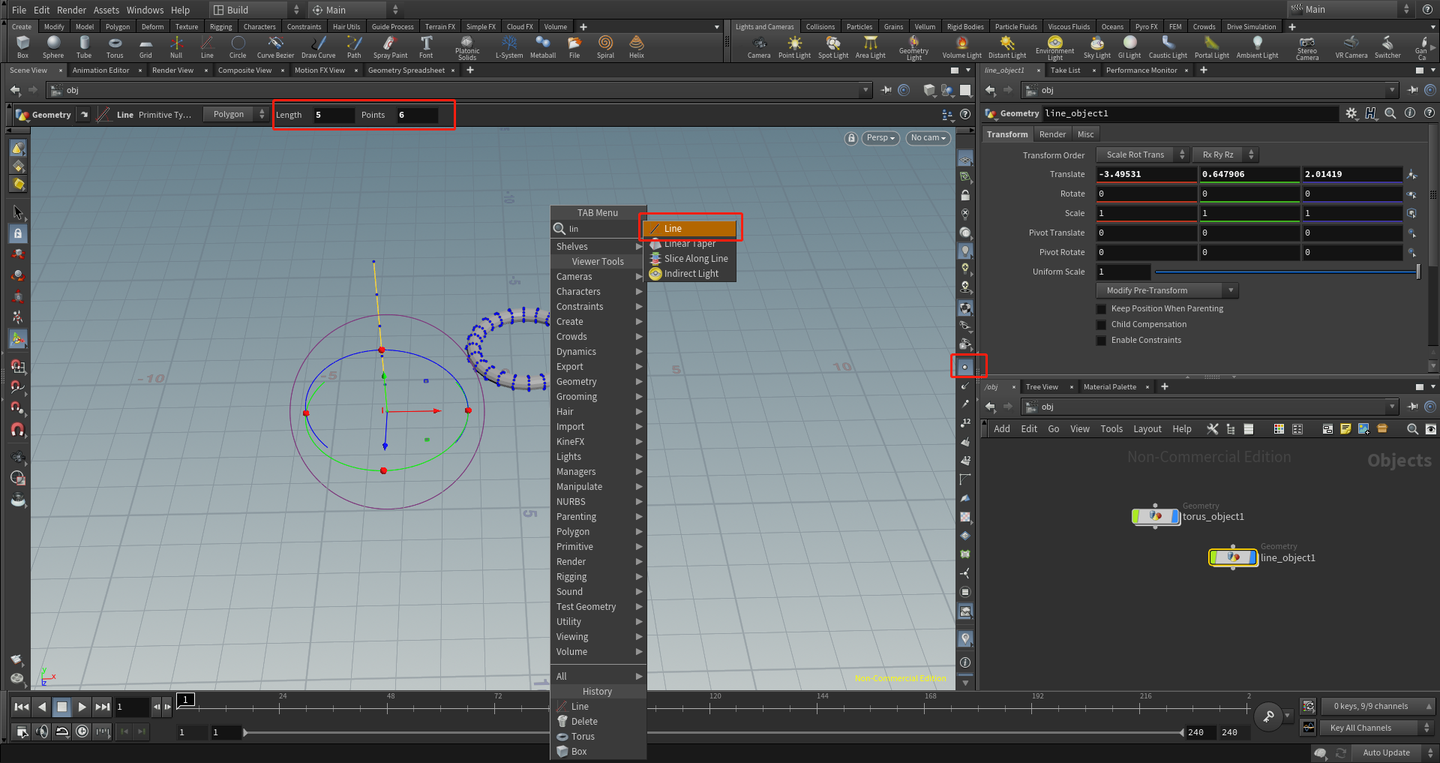Choose Line in the TAB menu results
This screenshot has height=763, width=1440.
coord(690,229)
